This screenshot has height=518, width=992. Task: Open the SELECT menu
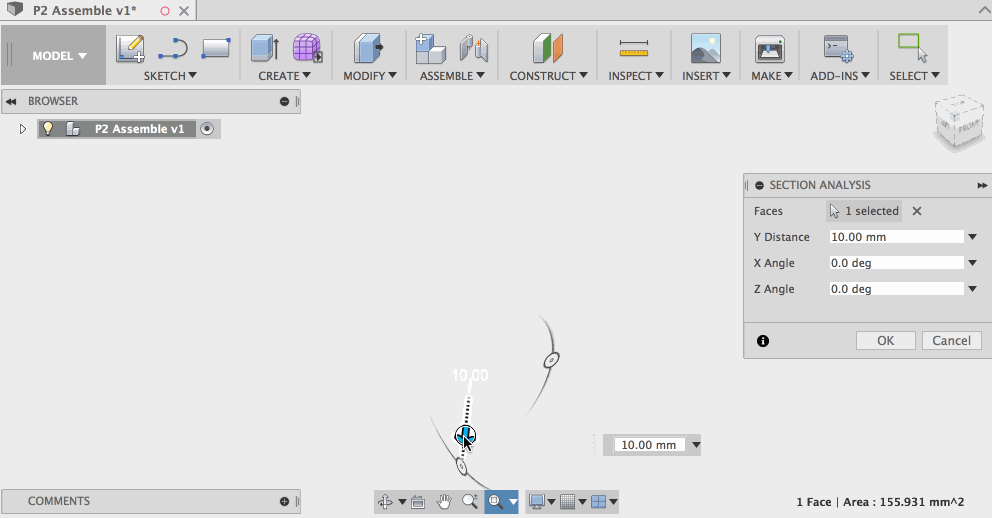[914, 76]
